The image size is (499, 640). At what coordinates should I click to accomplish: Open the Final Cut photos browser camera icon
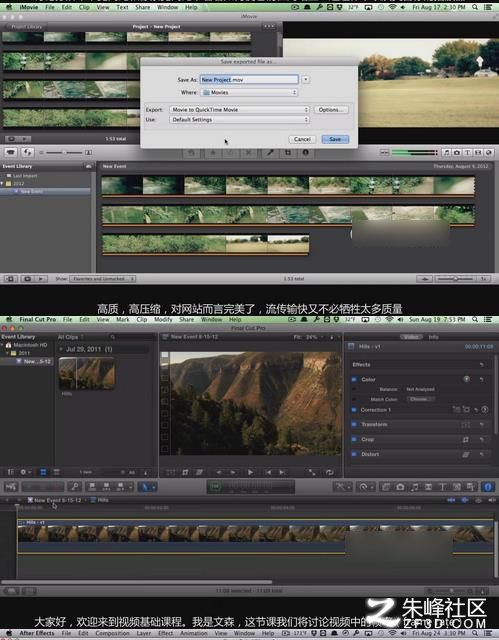400,487
